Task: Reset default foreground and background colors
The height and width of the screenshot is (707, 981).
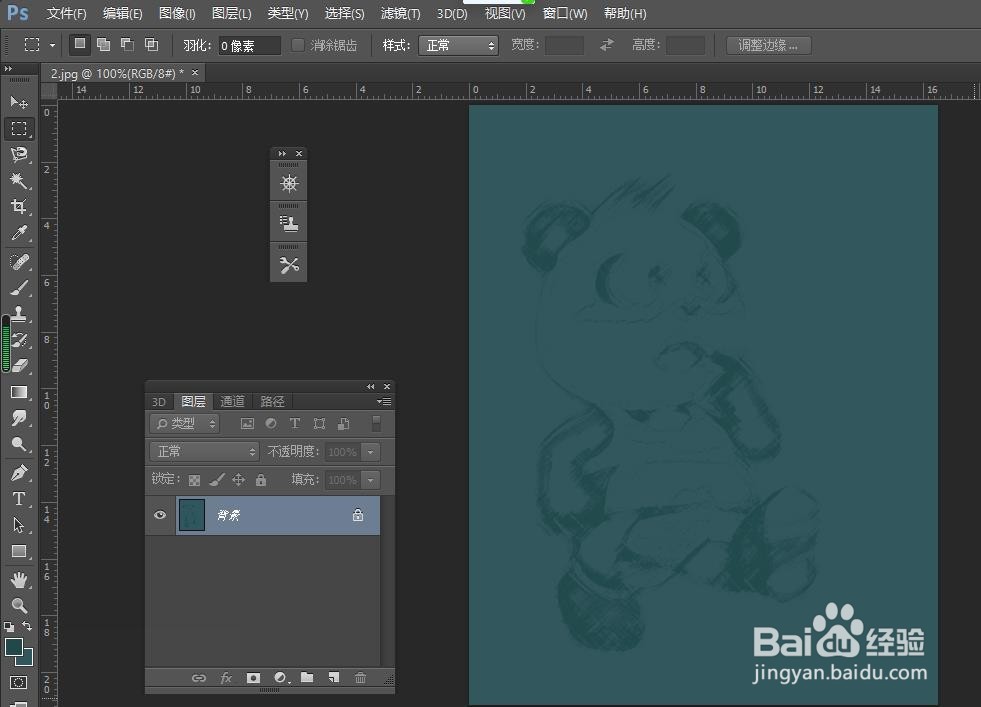Action: coord(9,626)
